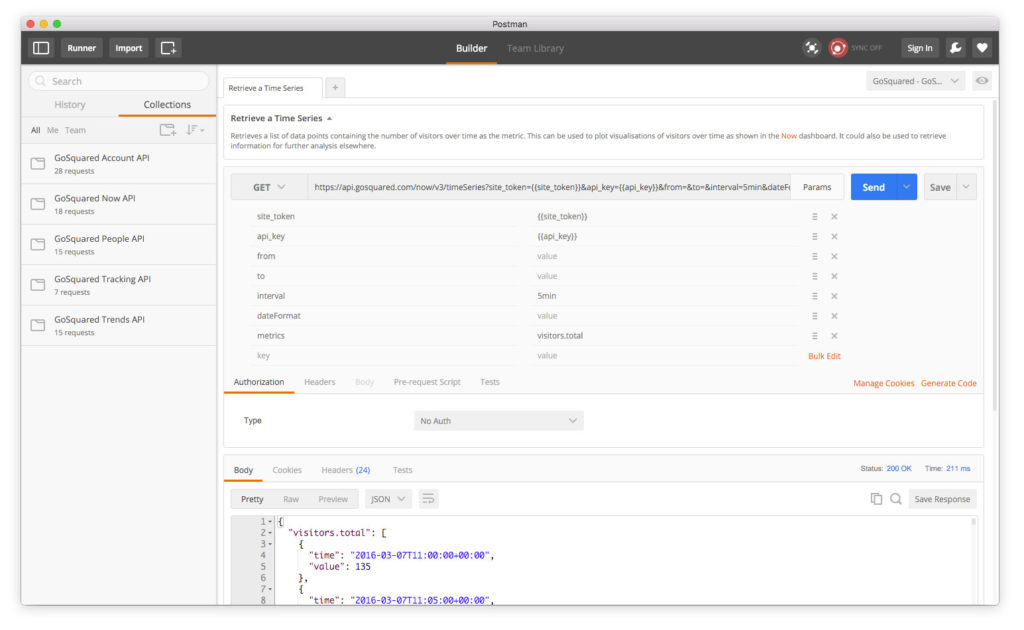Open GoSquared Tracking API collection

119,285
